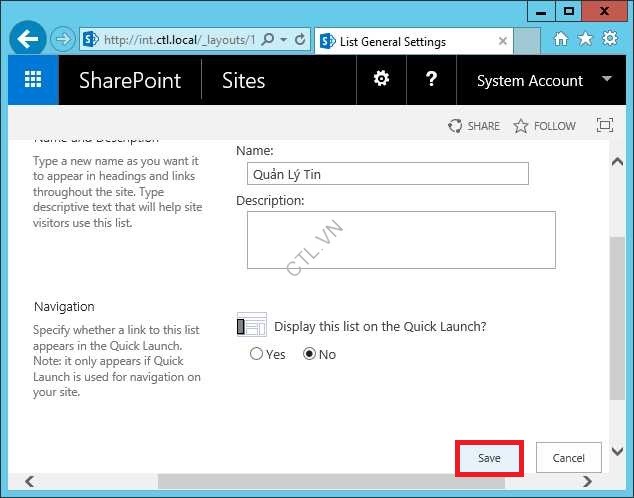This screenshot has width=634, height=498.
Task: Share this site using SHARE
Action: point(474,126)
